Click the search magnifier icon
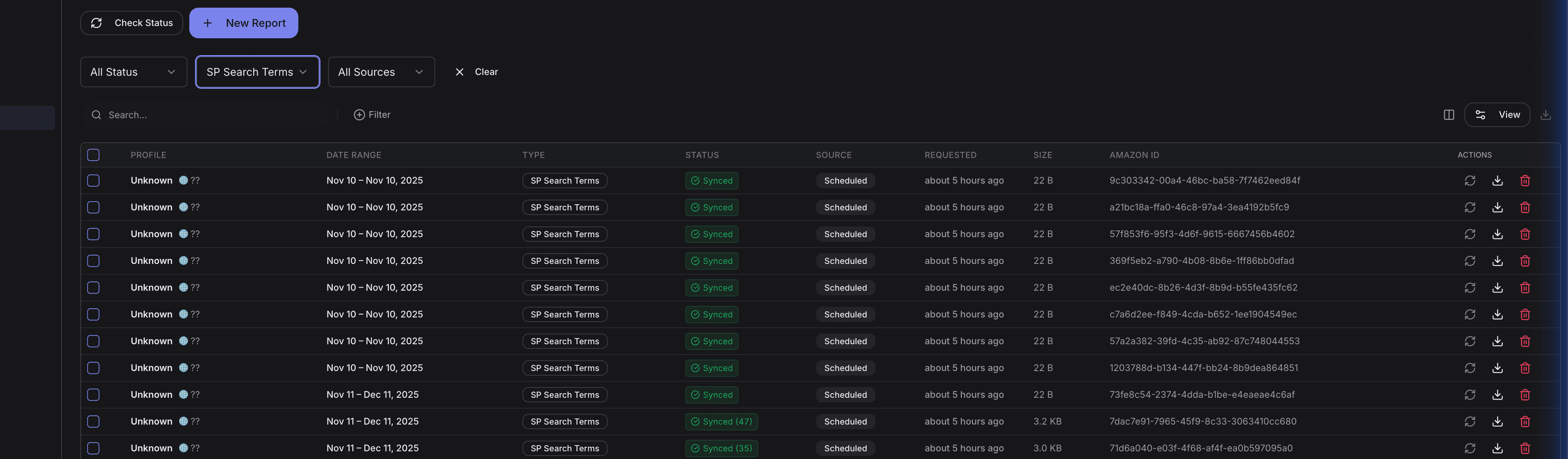This screenshot has height=459, width=1568. click(96, 114)
